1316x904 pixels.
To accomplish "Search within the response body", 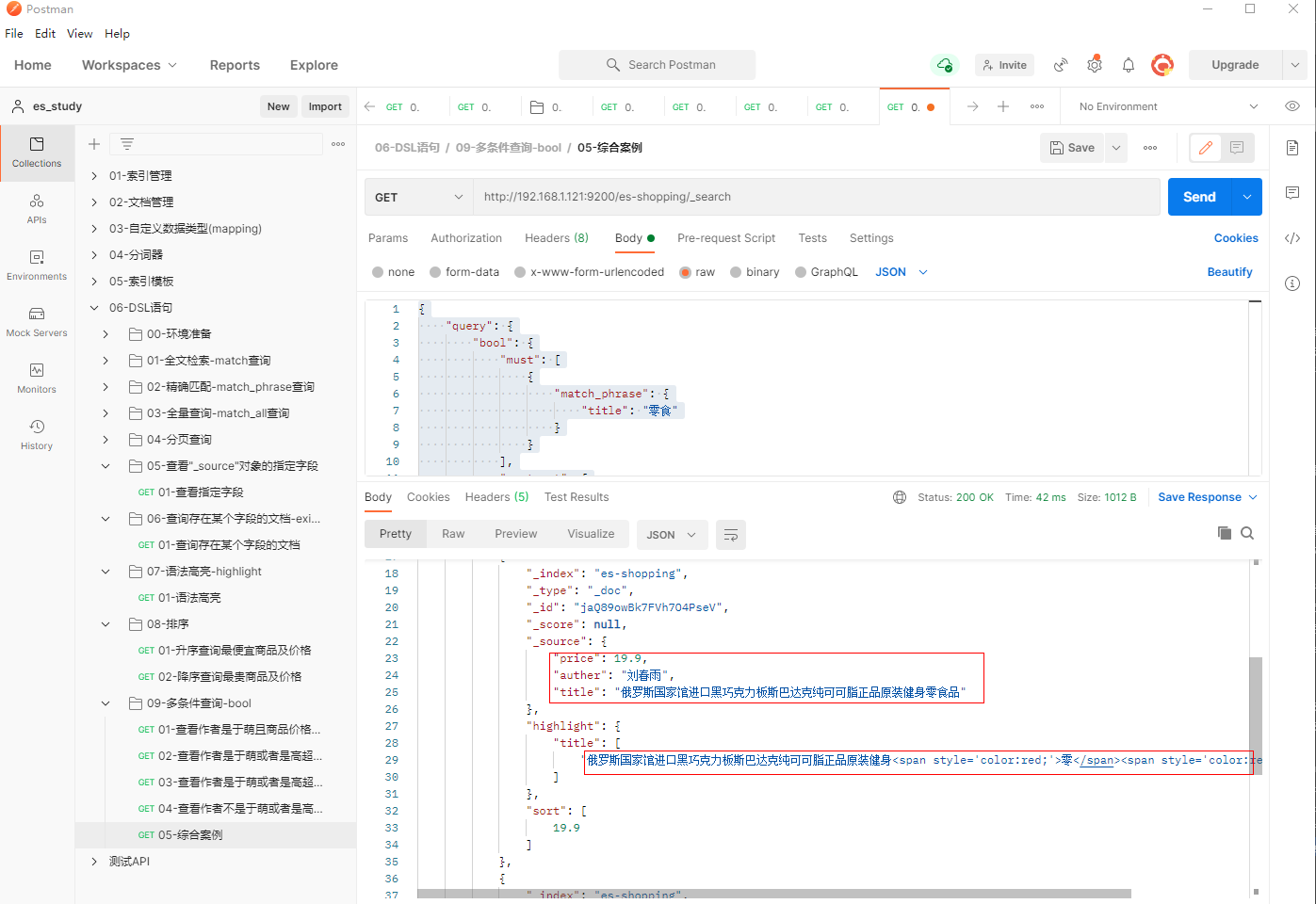I will coord(1247,533).
